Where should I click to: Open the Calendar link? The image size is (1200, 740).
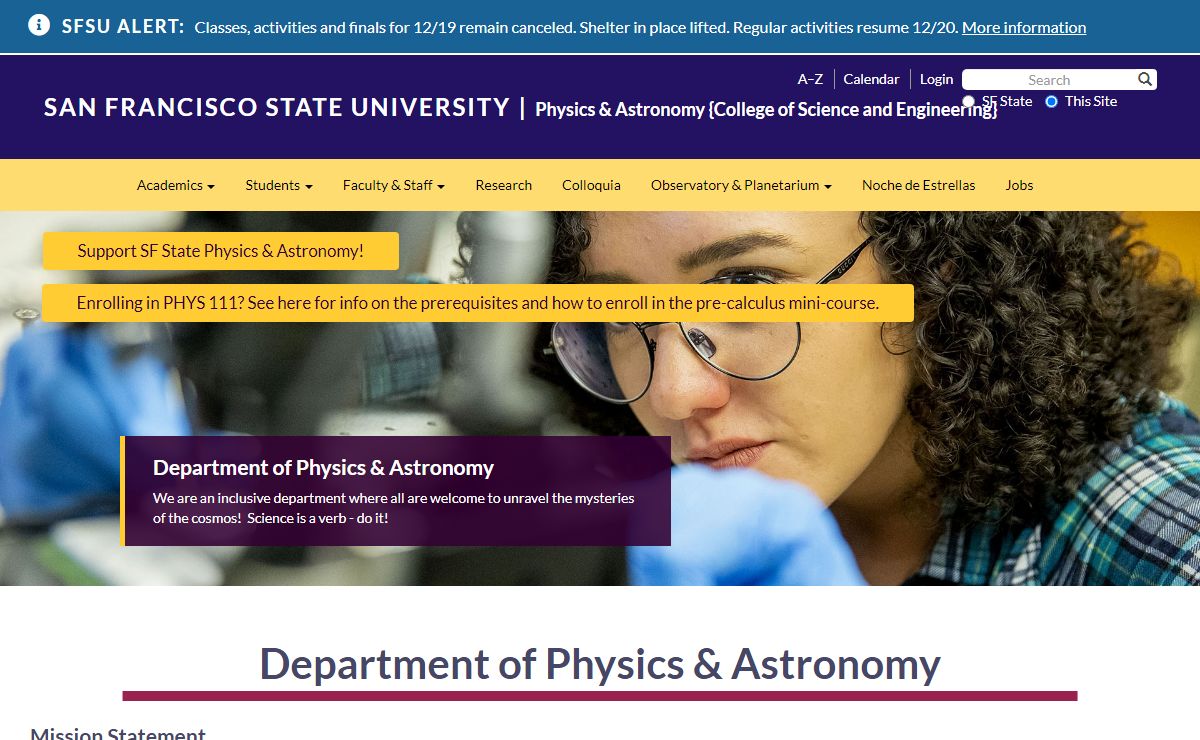[x=871, y=79]
